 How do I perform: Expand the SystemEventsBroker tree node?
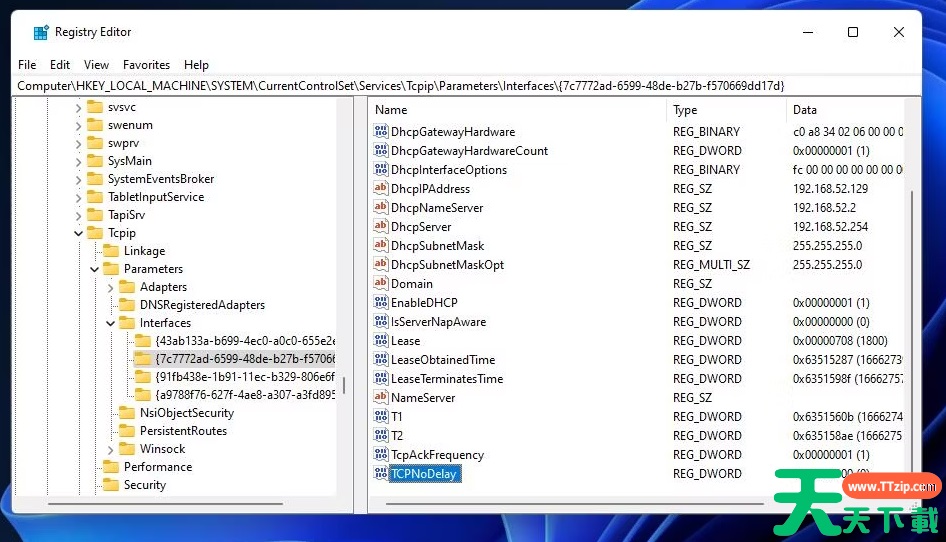[78, 179]
